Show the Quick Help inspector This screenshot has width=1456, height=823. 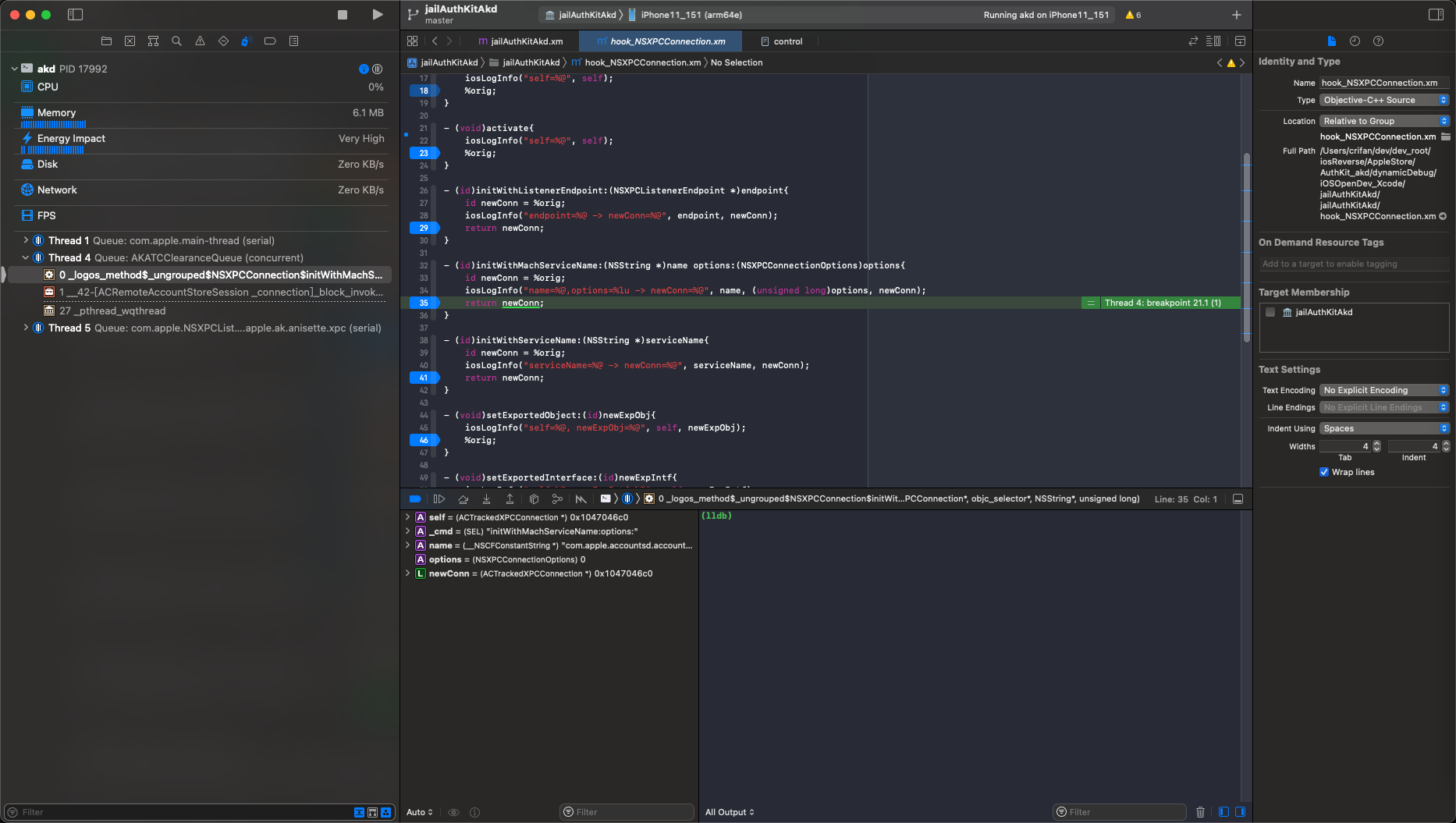tap(1378, 41)
